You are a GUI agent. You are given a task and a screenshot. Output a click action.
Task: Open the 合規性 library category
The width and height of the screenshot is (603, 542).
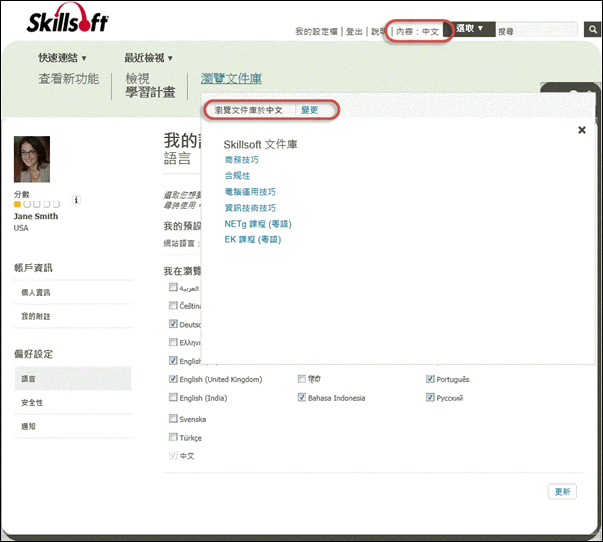[237, 176]
